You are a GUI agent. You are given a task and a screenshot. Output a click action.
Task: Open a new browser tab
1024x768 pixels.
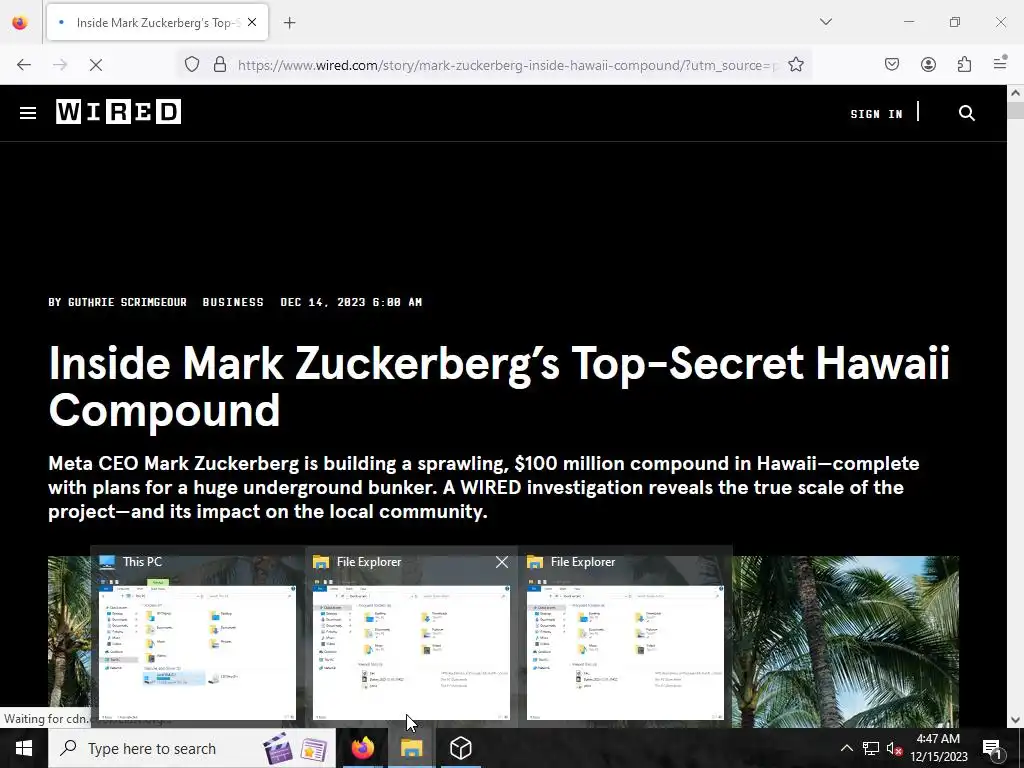click(x=289, y=23)
